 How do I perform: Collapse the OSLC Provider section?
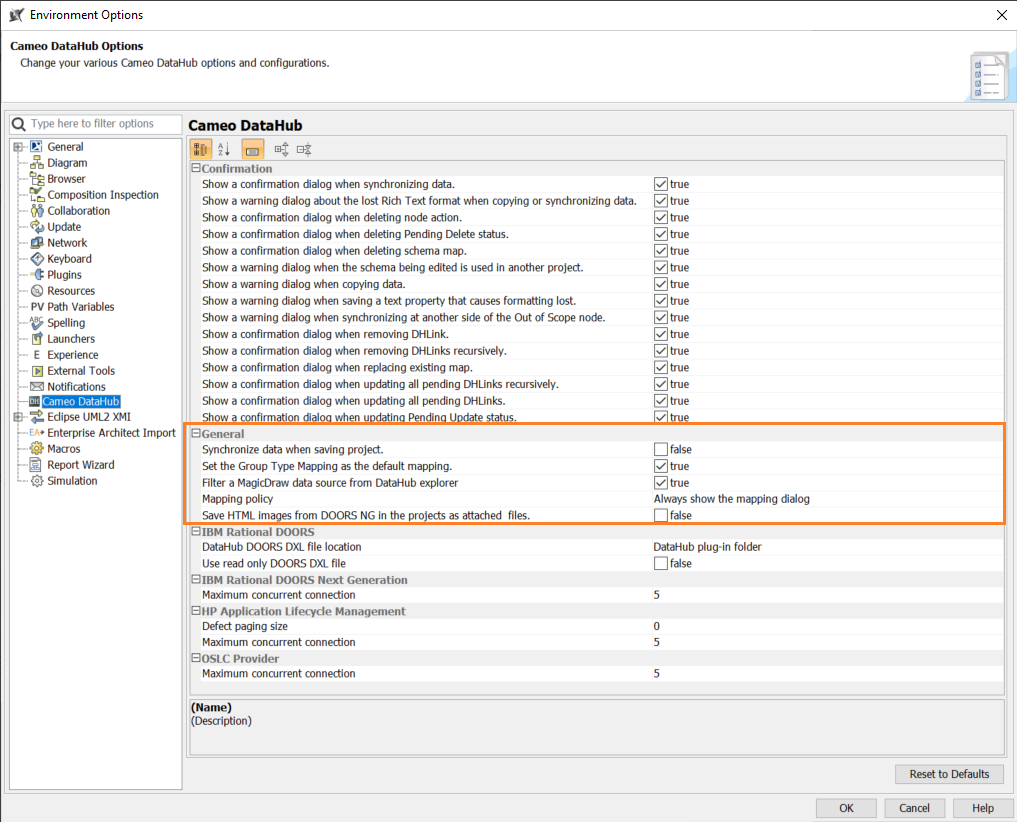pyautogui.click(x=194, y=658)
